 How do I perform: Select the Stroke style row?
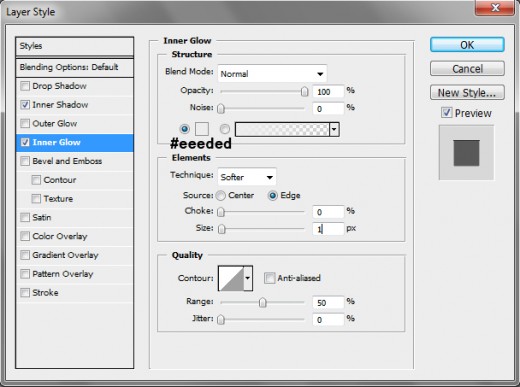(x=75, y=293)
